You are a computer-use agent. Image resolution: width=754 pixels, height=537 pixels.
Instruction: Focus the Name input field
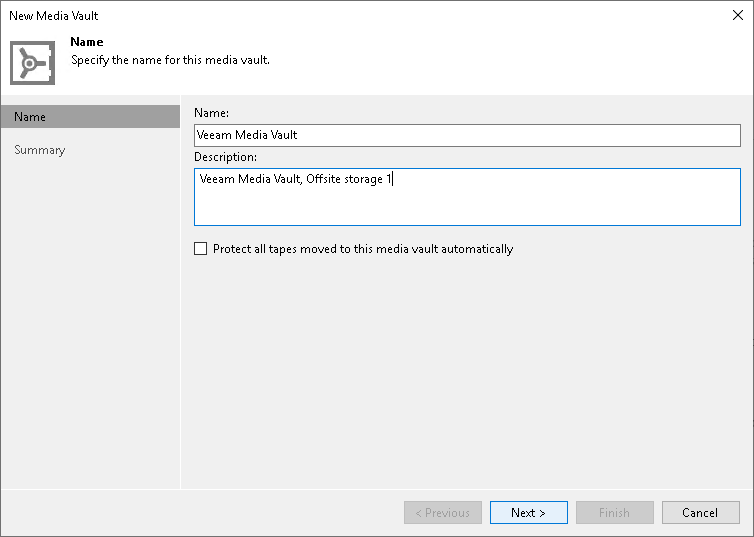coord(467,135)
